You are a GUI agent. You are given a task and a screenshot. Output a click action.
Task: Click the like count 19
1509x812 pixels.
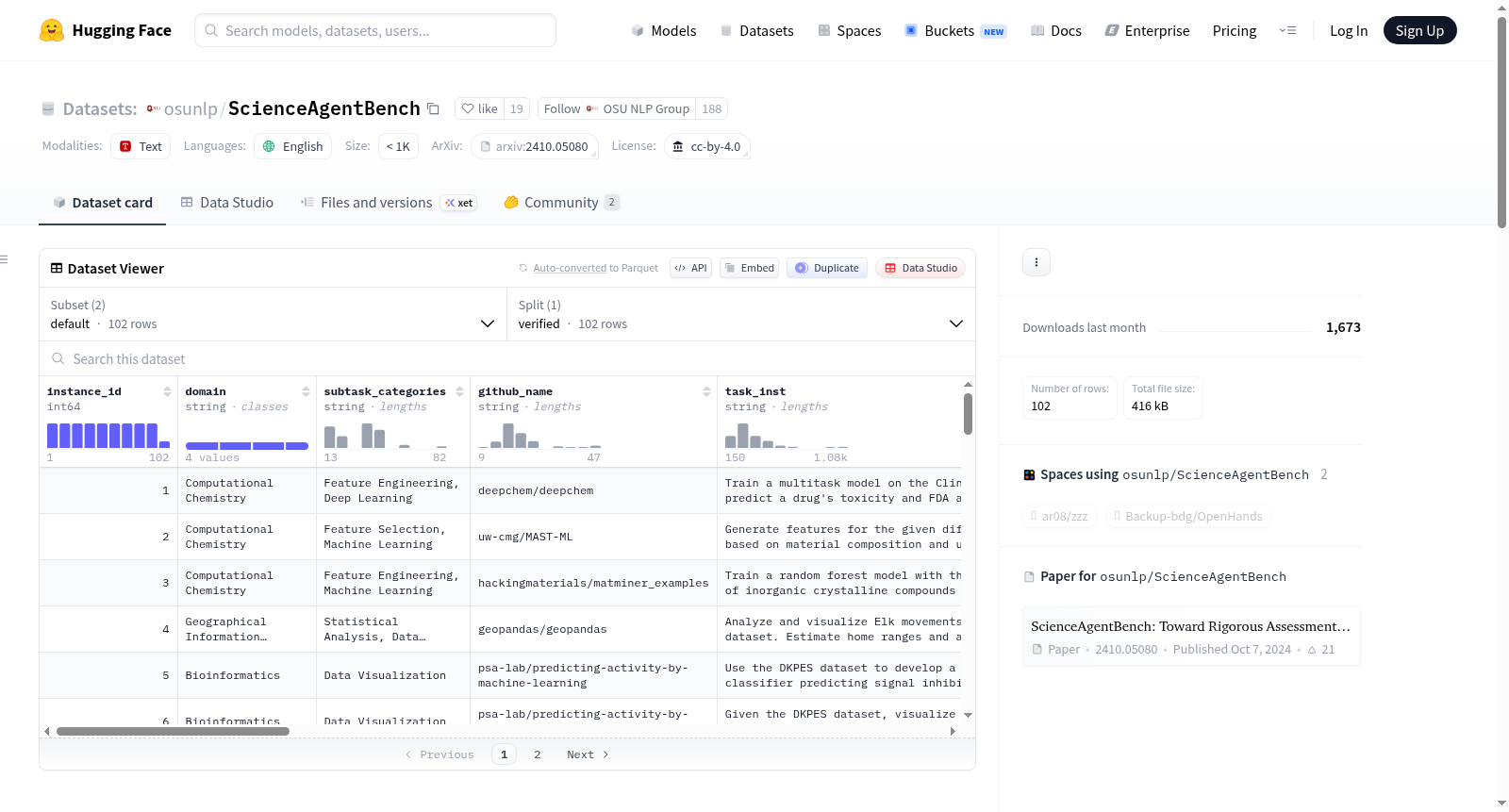(517, 108)
